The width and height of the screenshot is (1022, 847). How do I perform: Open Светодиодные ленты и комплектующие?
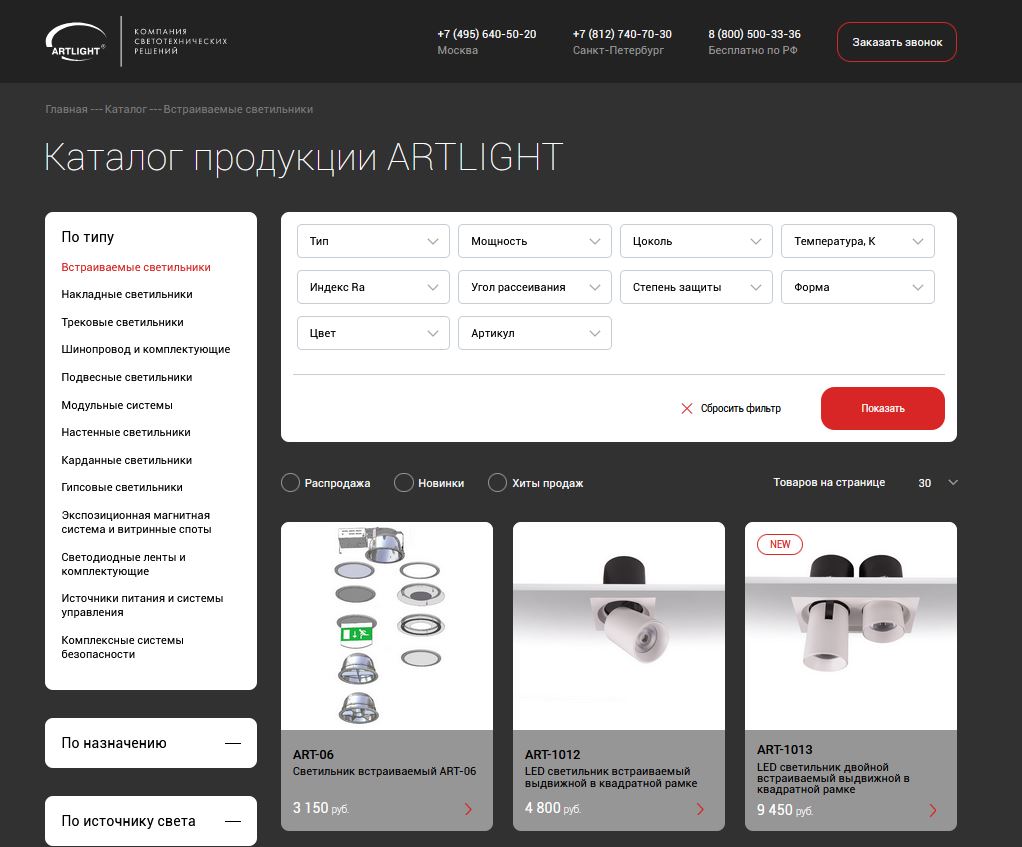point(123,564)
